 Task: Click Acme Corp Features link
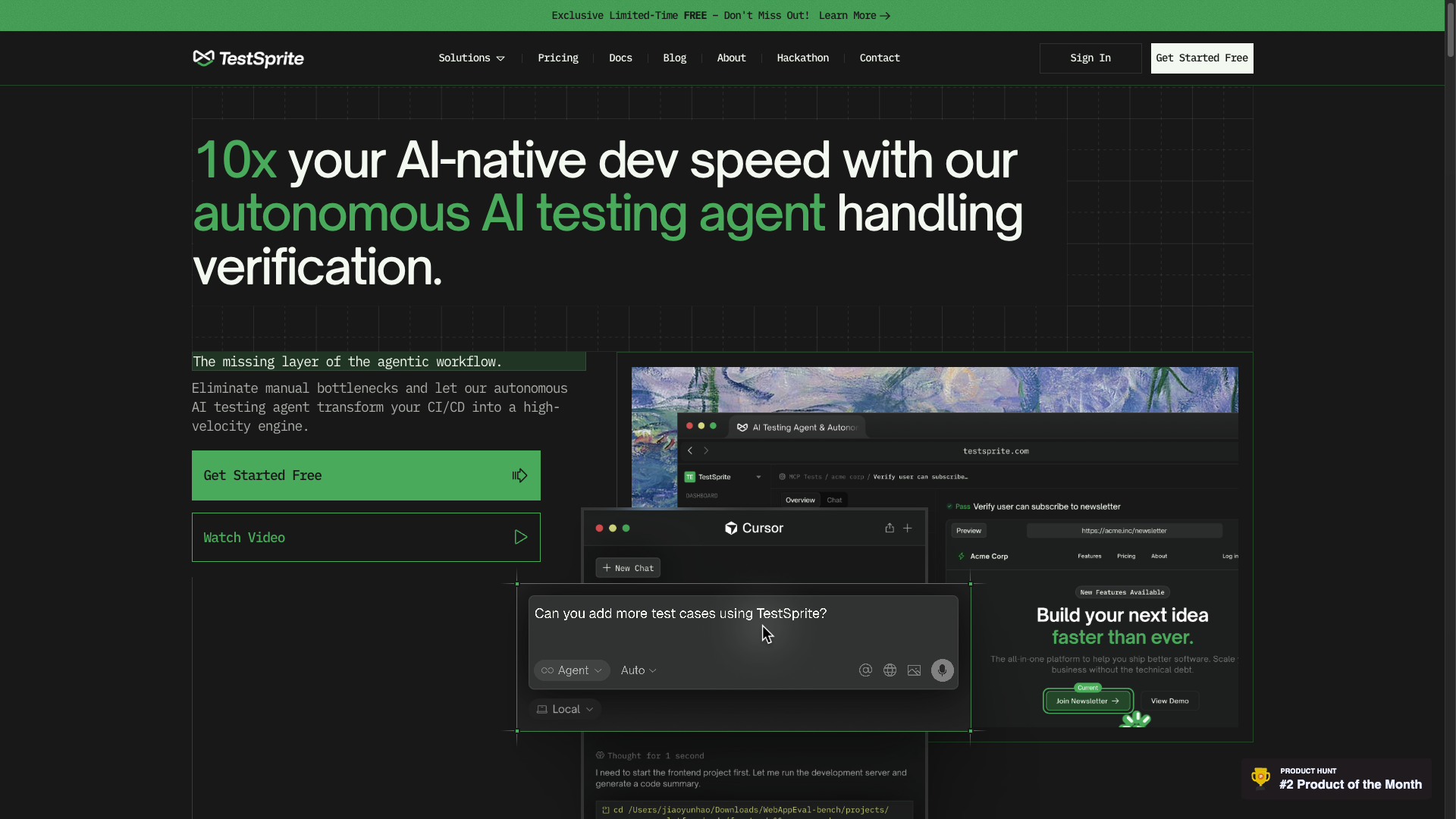(1089, 557)
